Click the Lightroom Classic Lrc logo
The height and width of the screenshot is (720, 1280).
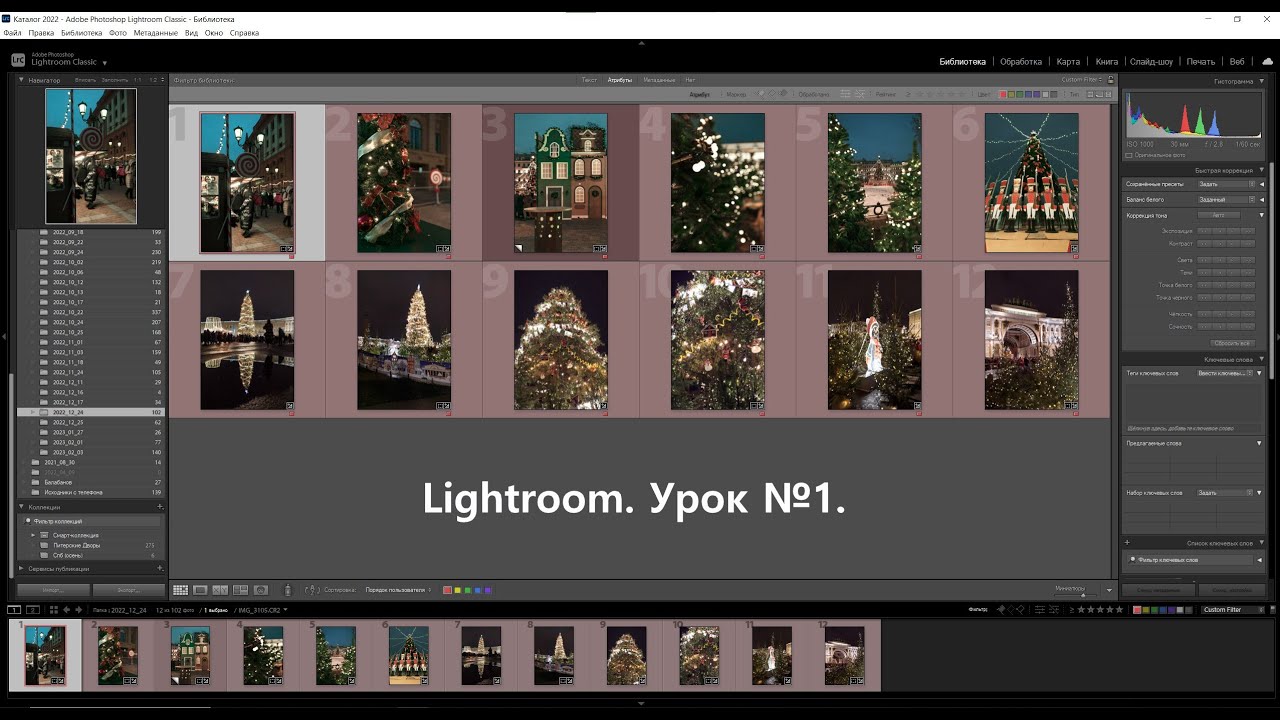tap(18, 60)
